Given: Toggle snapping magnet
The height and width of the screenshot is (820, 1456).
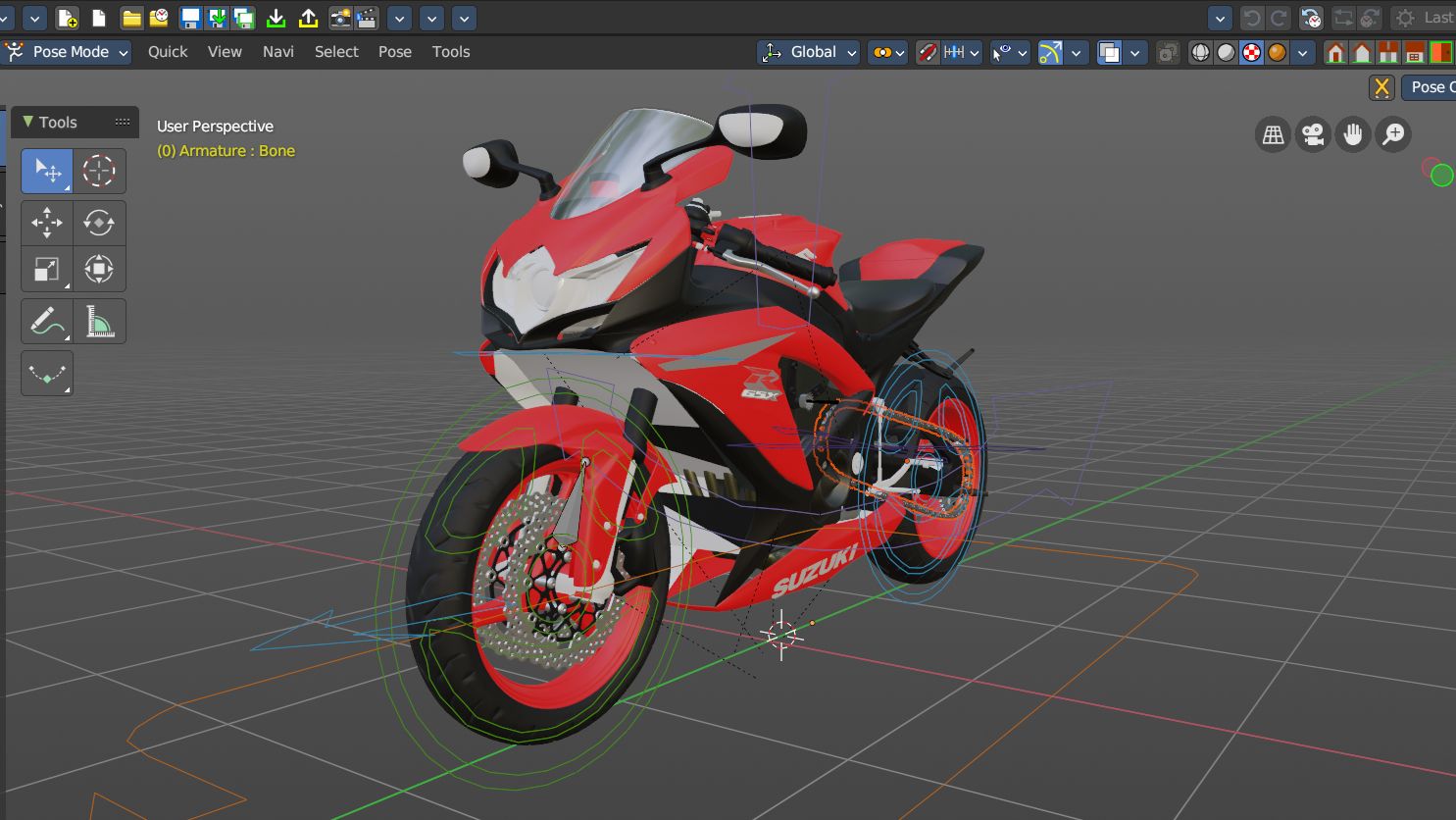Looking at the screenshot, I should 928,52.
